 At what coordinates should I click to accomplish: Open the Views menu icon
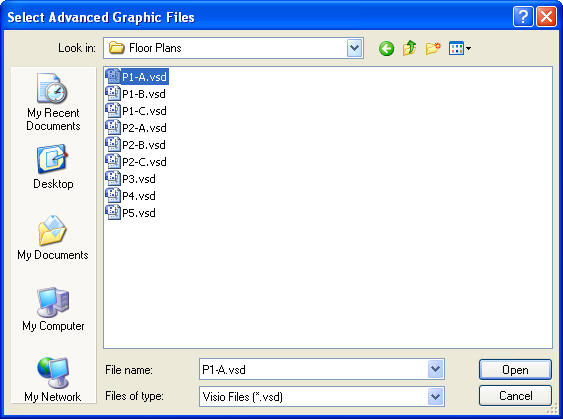pos(460,48)
